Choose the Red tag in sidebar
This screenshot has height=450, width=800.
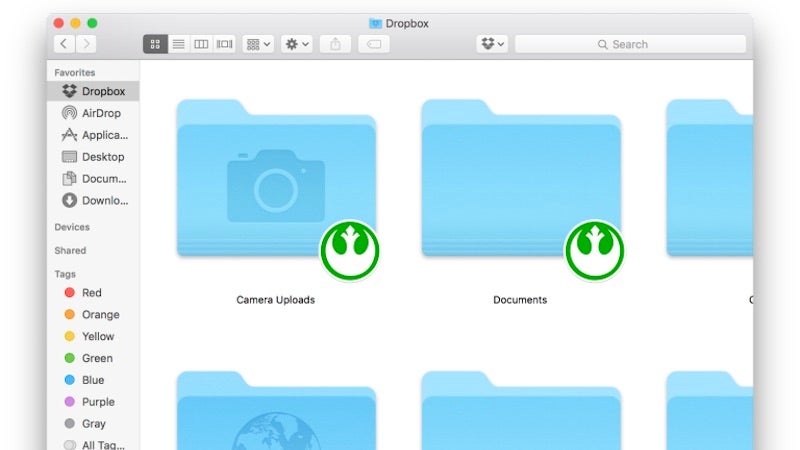tap(91, 293)
